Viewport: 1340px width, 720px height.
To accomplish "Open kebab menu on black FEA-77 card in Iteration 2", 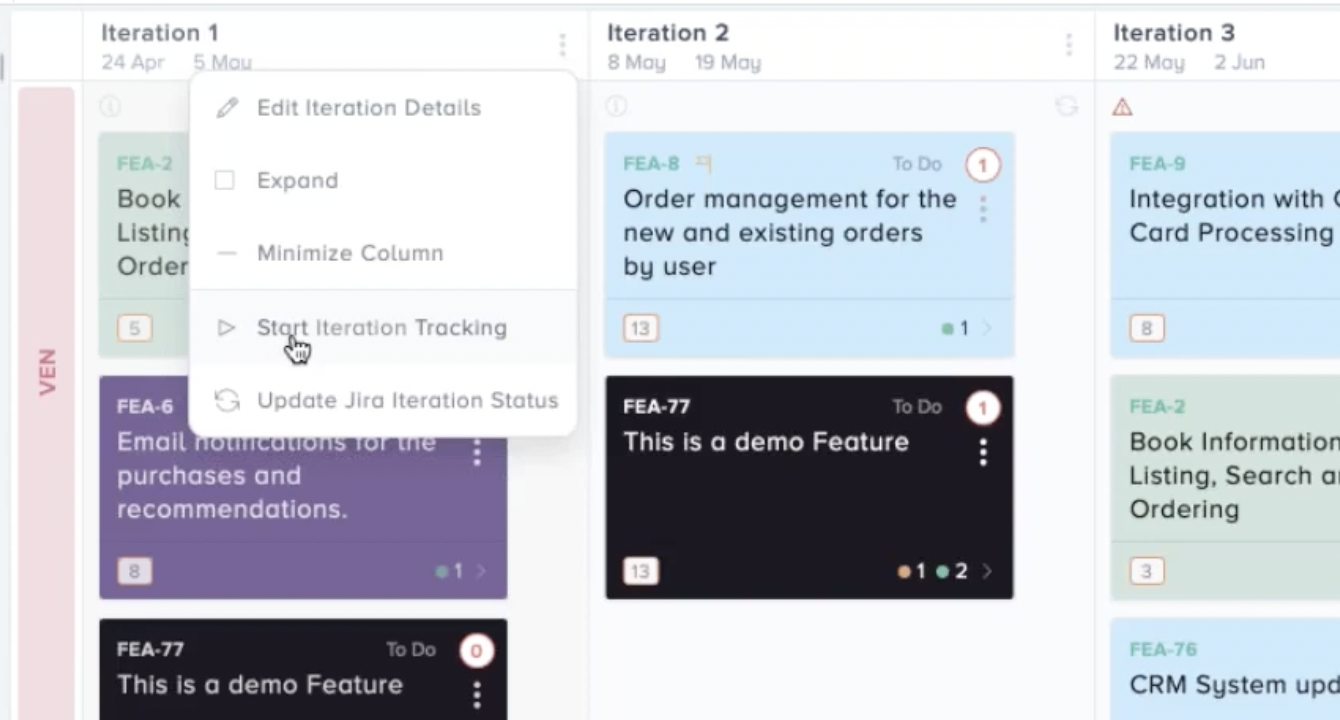I will click(x=983, y=452).
